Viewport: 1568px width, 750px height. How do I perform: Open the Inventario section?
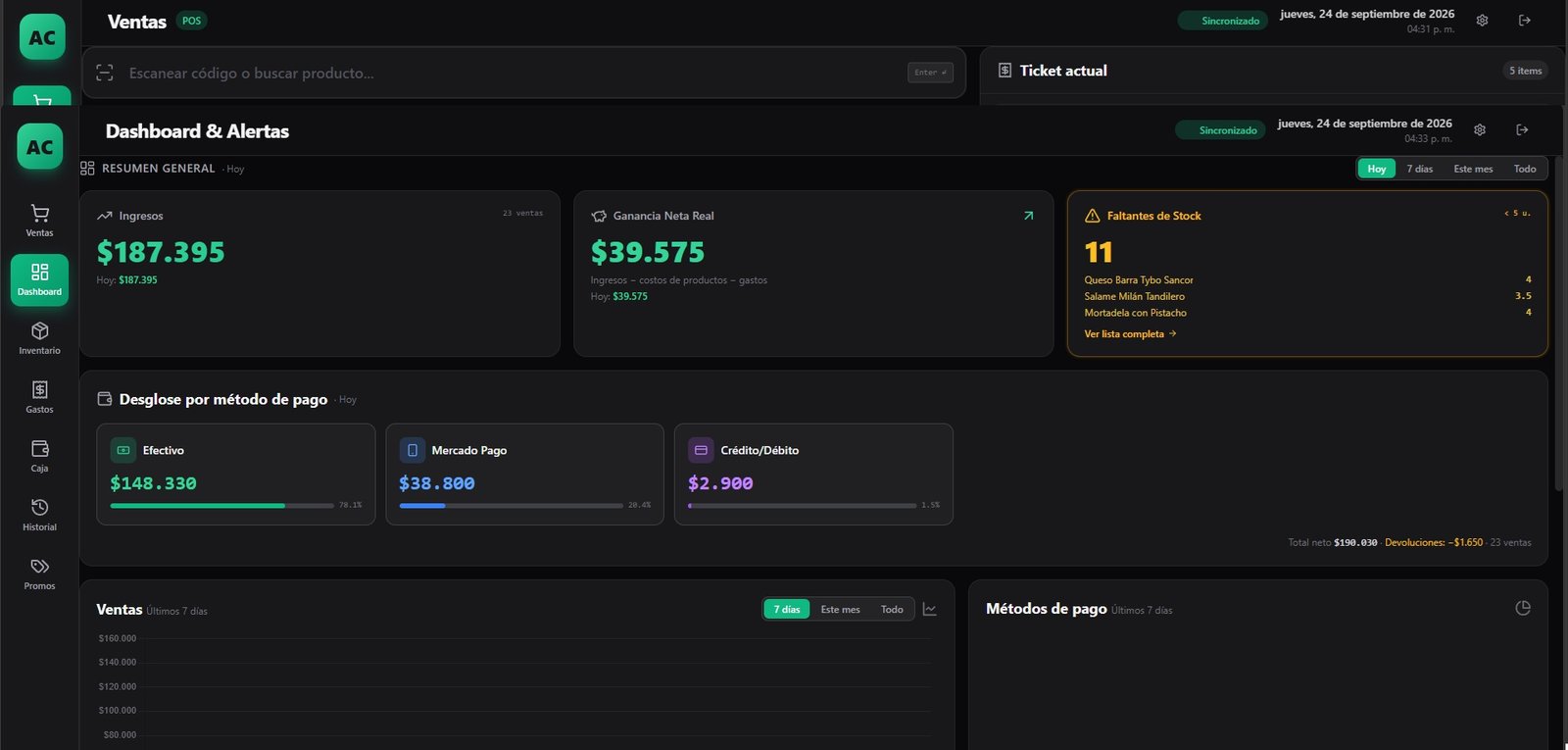coord(39,338)
